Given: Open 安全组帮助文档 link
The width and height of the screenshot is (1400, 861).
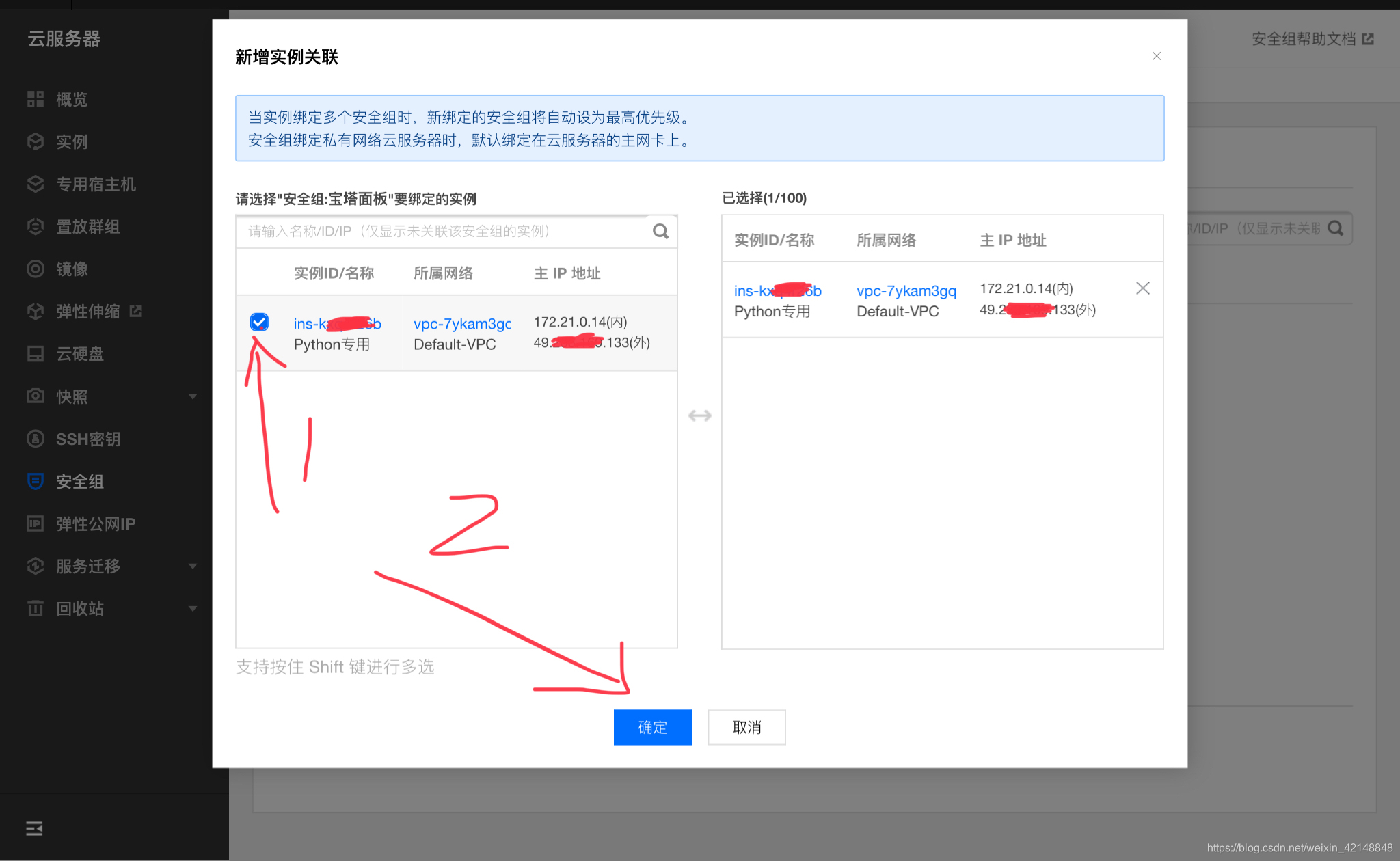Looking at the screenshot, I should [x=1304, y=39].
